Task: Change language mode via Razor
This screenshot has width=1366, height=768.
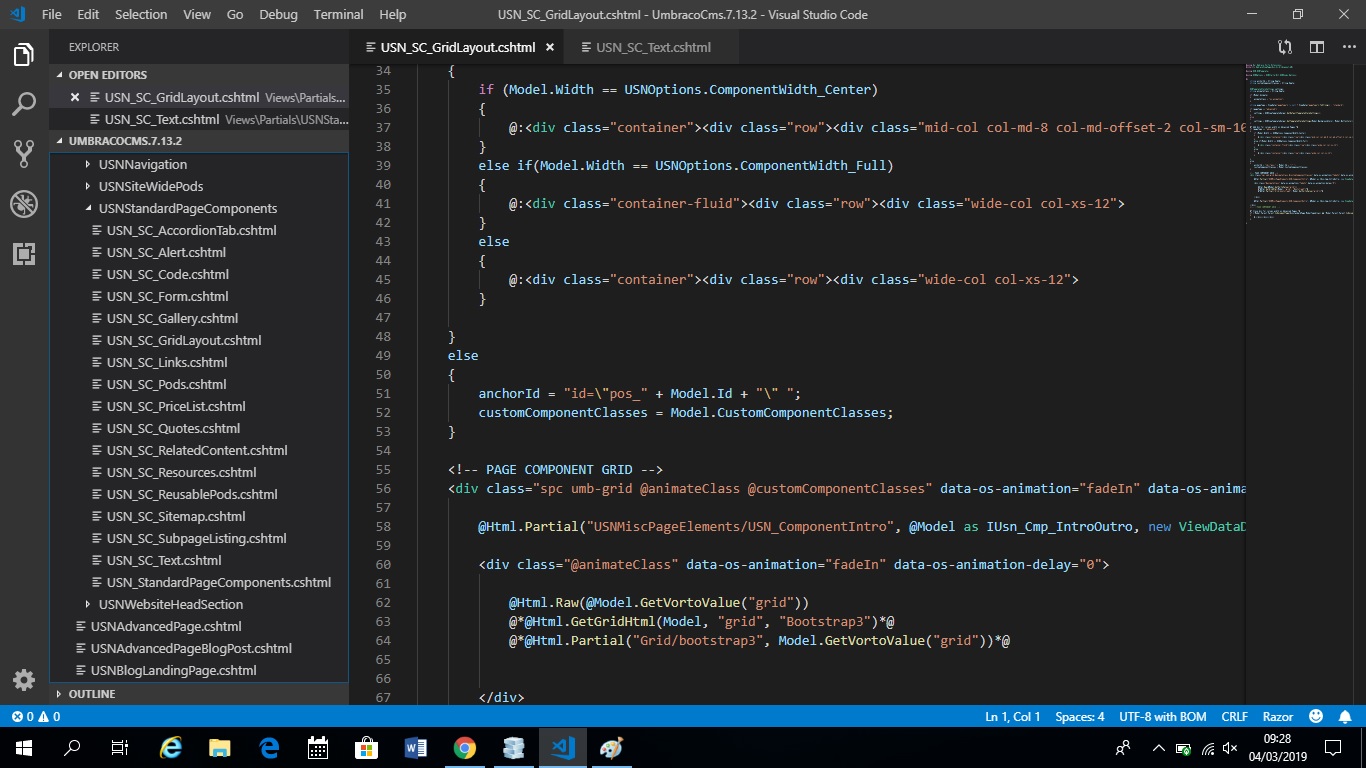Action: 1278,717
